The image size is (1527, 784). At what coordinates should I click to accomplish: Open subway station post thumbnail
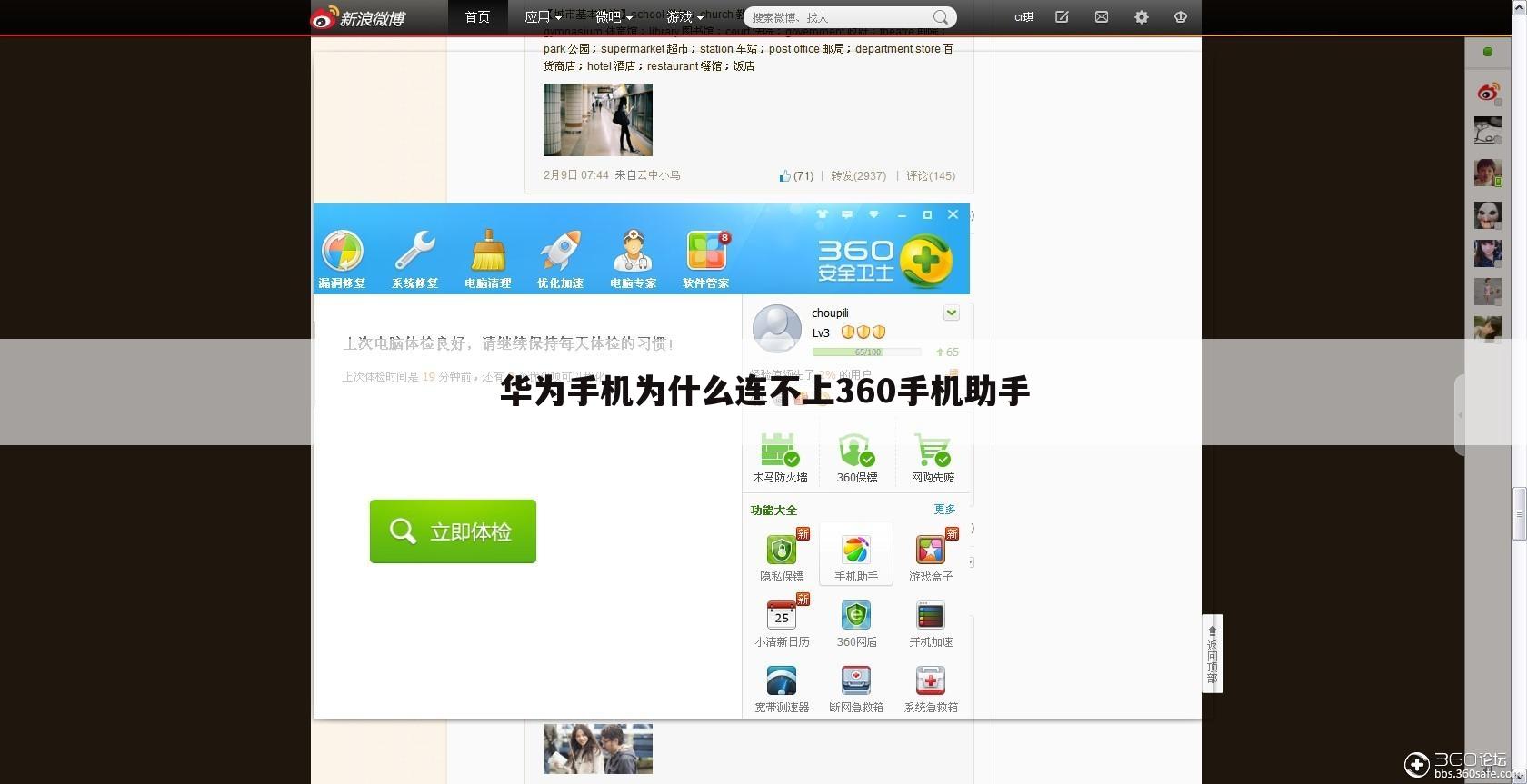pyautogui.click(x=598, y=120)
